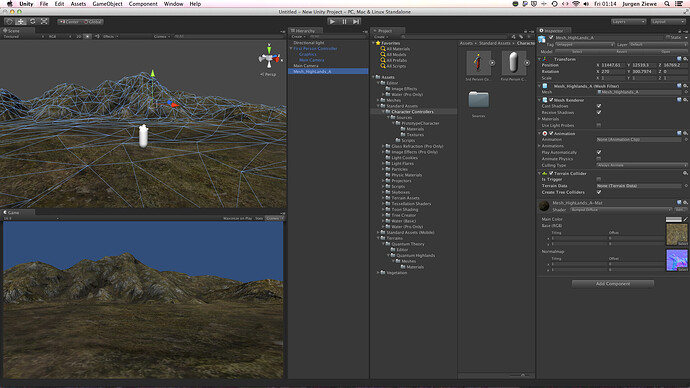Click the Terrain Data object picker circle
Image resolution: width=690 pixels, height=388 pixels.
point(686,186)
